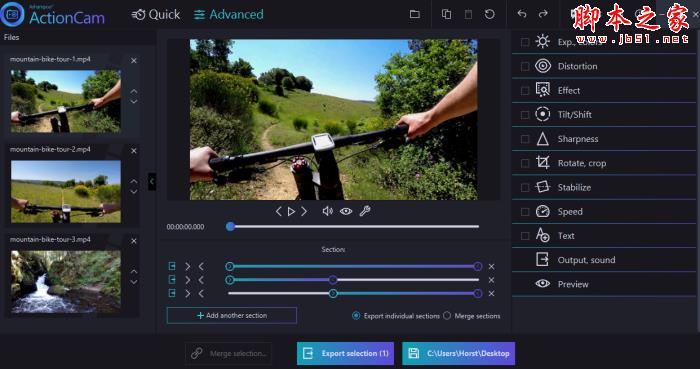Screen dimensions: 700x369
Task: Move mountain-bike-tour-2.mp4 down in list
Action: click(134, 192)
